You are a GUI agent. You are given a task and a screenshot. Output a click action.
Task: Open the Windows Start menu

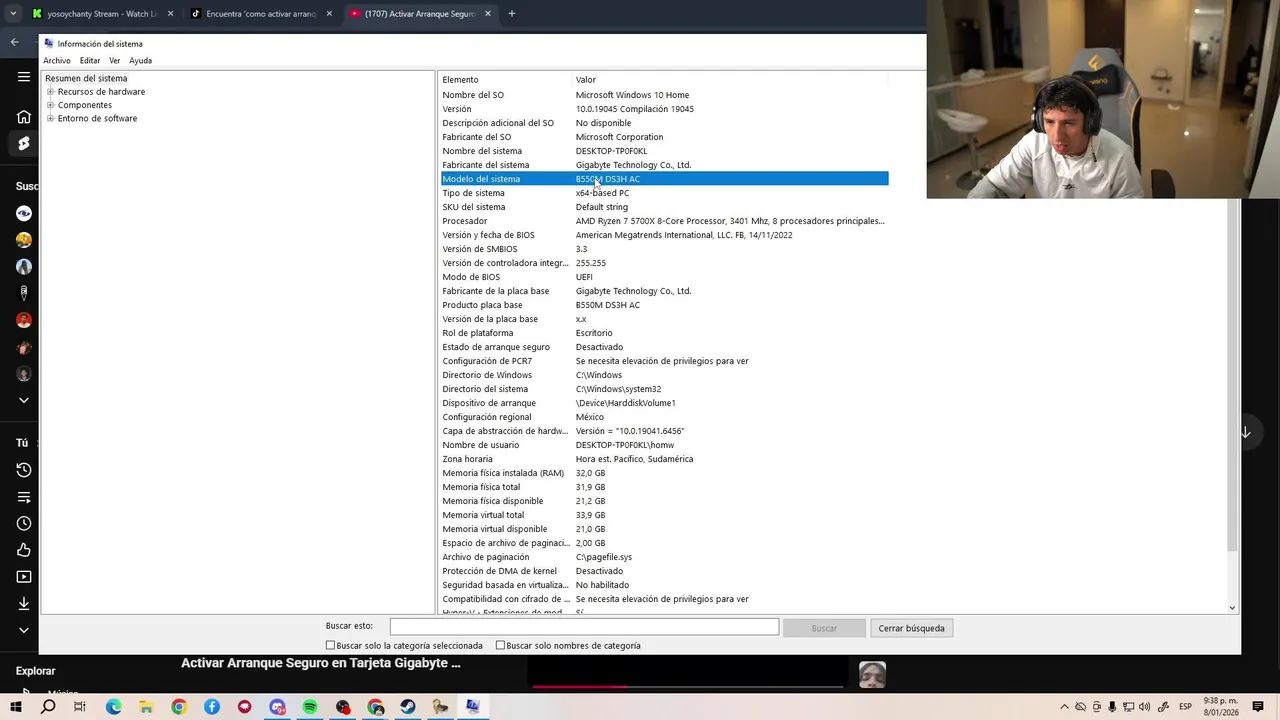(x=16, y=707)
